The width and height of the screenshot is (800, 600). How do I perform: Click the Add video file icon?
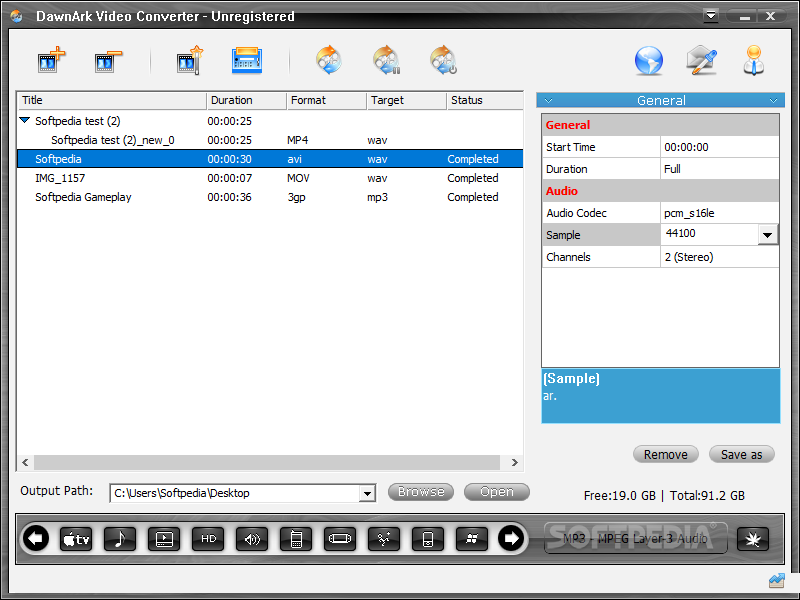52,61
